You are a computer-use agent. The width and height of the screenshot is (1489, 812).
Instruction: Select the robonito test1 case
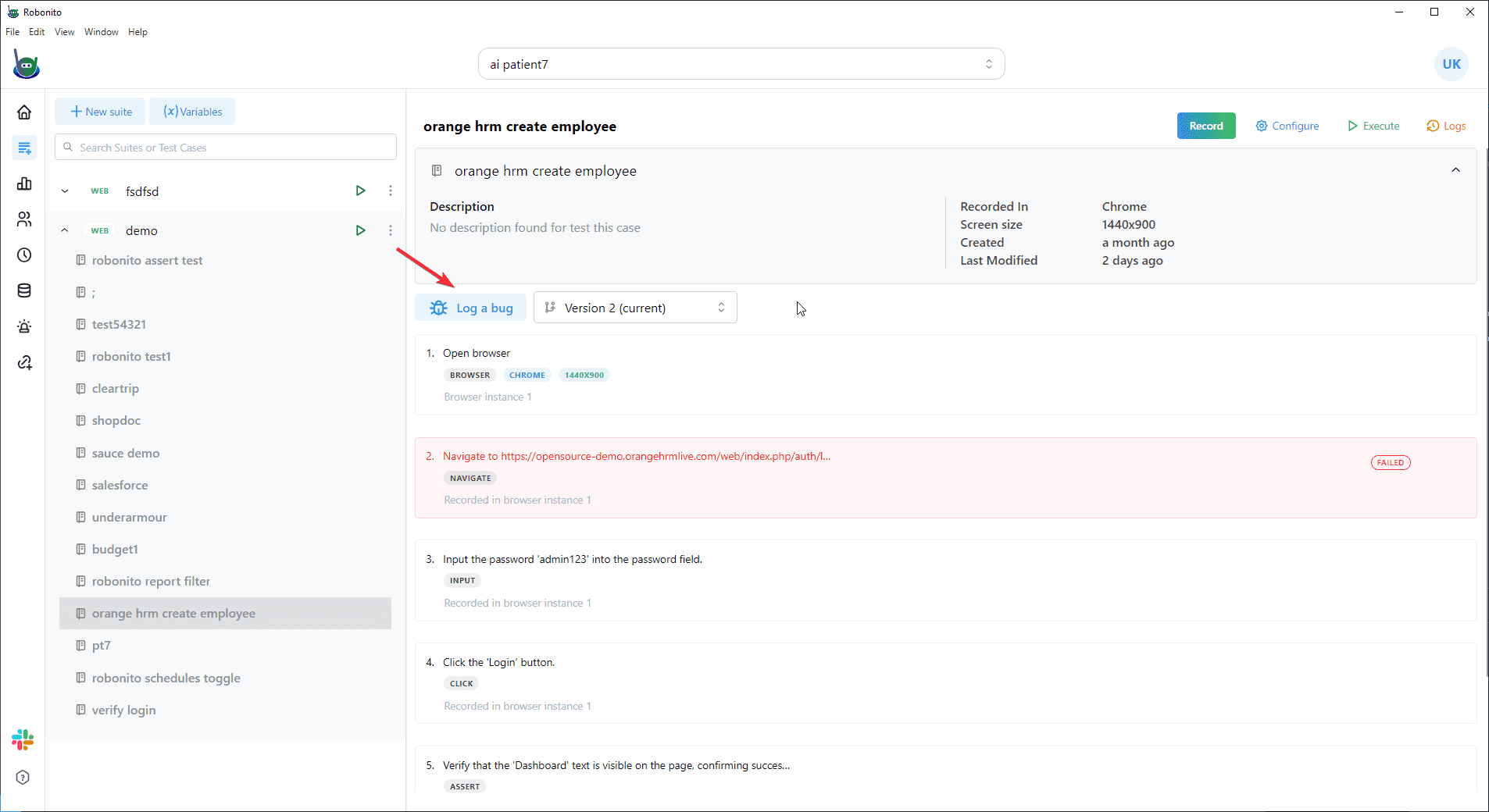225,356
